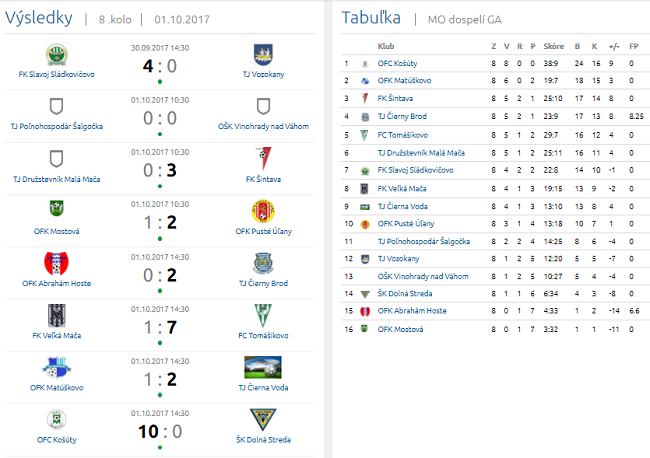
Task: Click OFK Pusté Úľany crest in results
Action: click(262, 210)
